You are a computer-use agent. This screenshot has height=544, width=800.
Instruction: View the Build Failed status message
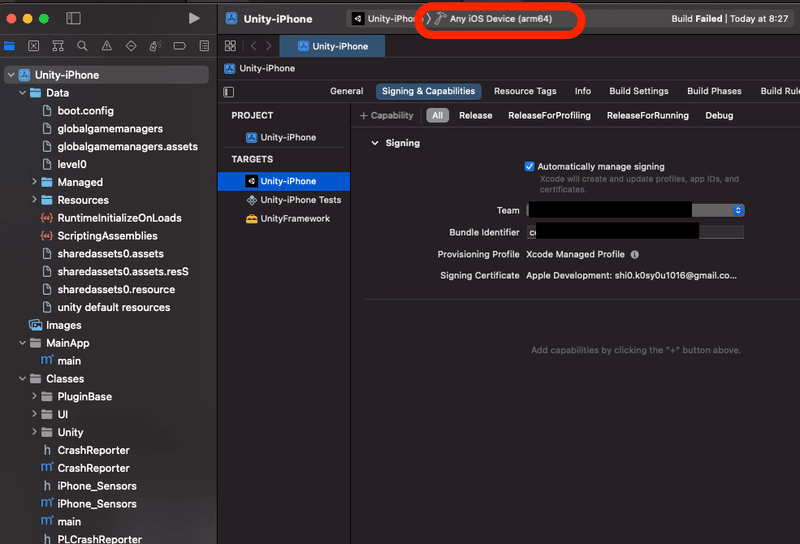[x=730, y=19]
